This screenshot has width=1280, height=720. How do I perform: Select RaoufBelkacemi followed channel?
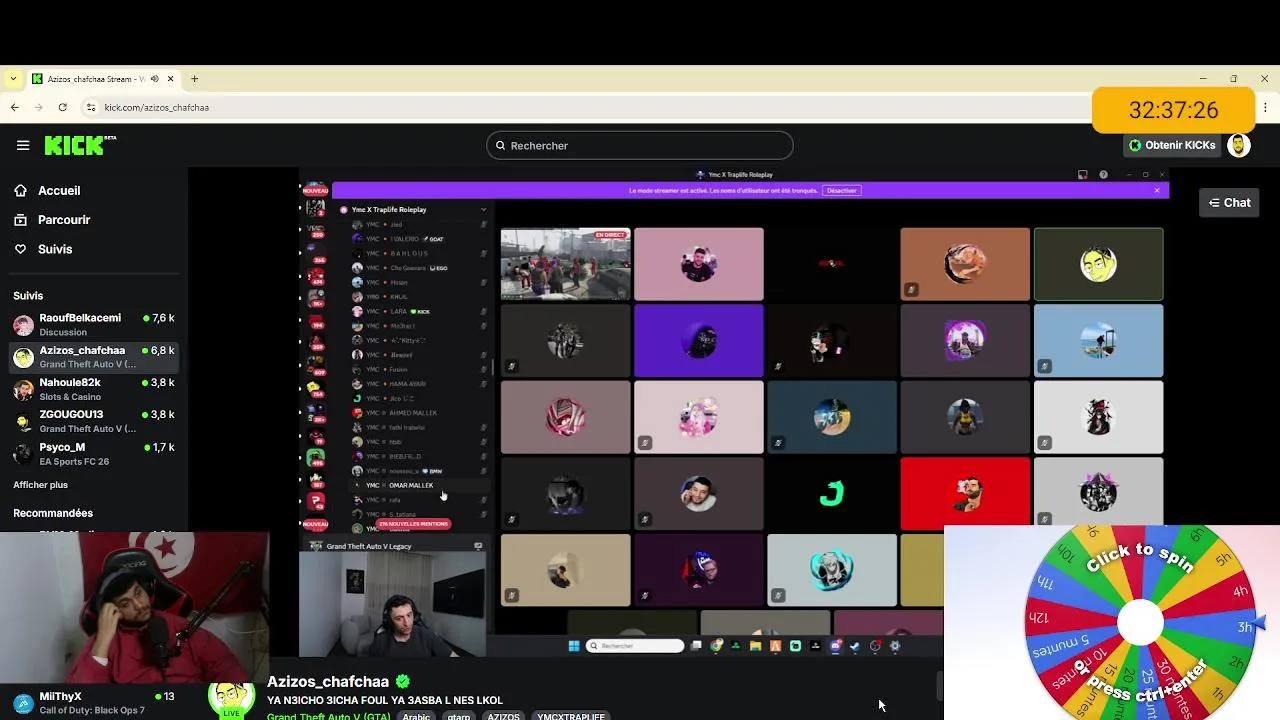tap(94, 325)
